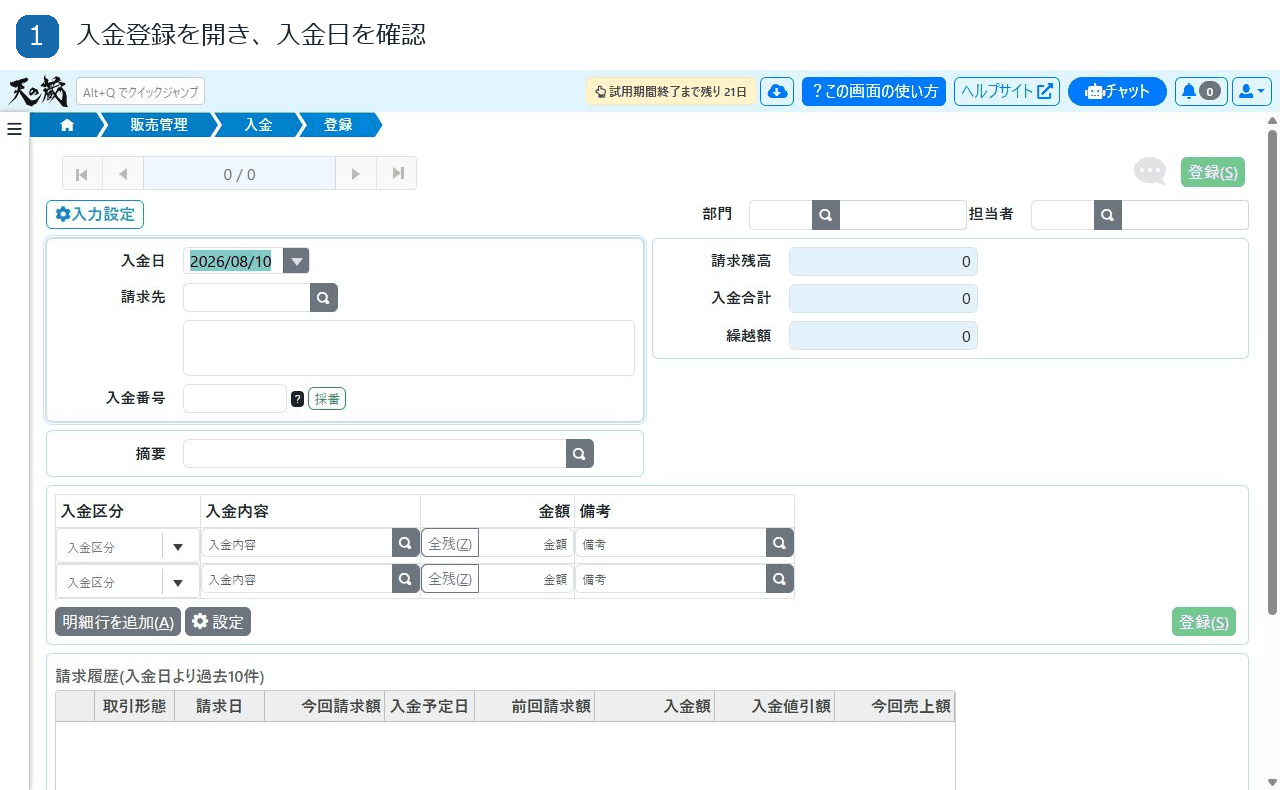
Task: Click the 請求残高 value field
Action: [x=883, y=262]
